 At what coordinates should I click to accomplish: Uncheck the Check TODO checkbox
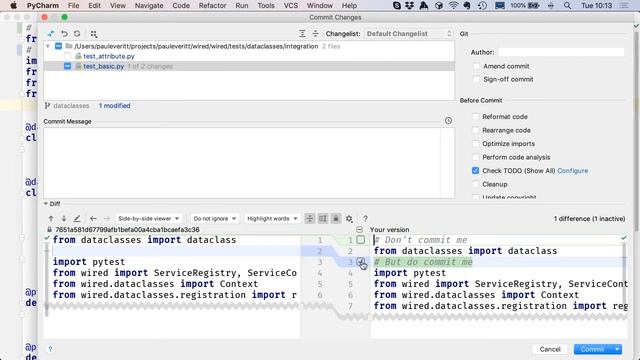click(x=476, y=171)
